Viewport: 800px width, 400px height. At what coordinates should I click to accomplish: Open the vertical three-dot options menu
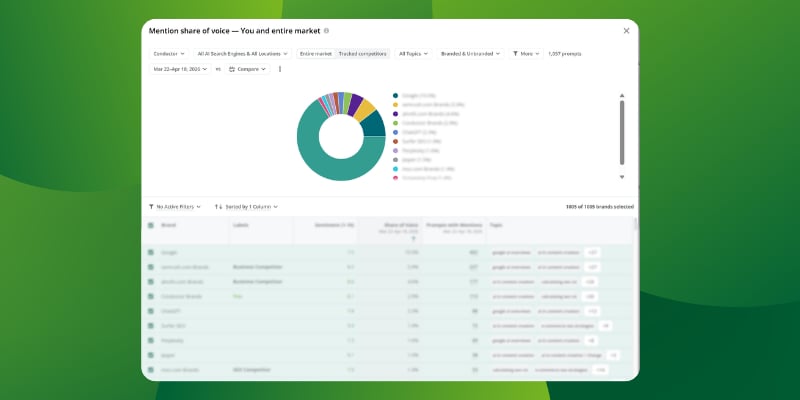click(280, 69)
